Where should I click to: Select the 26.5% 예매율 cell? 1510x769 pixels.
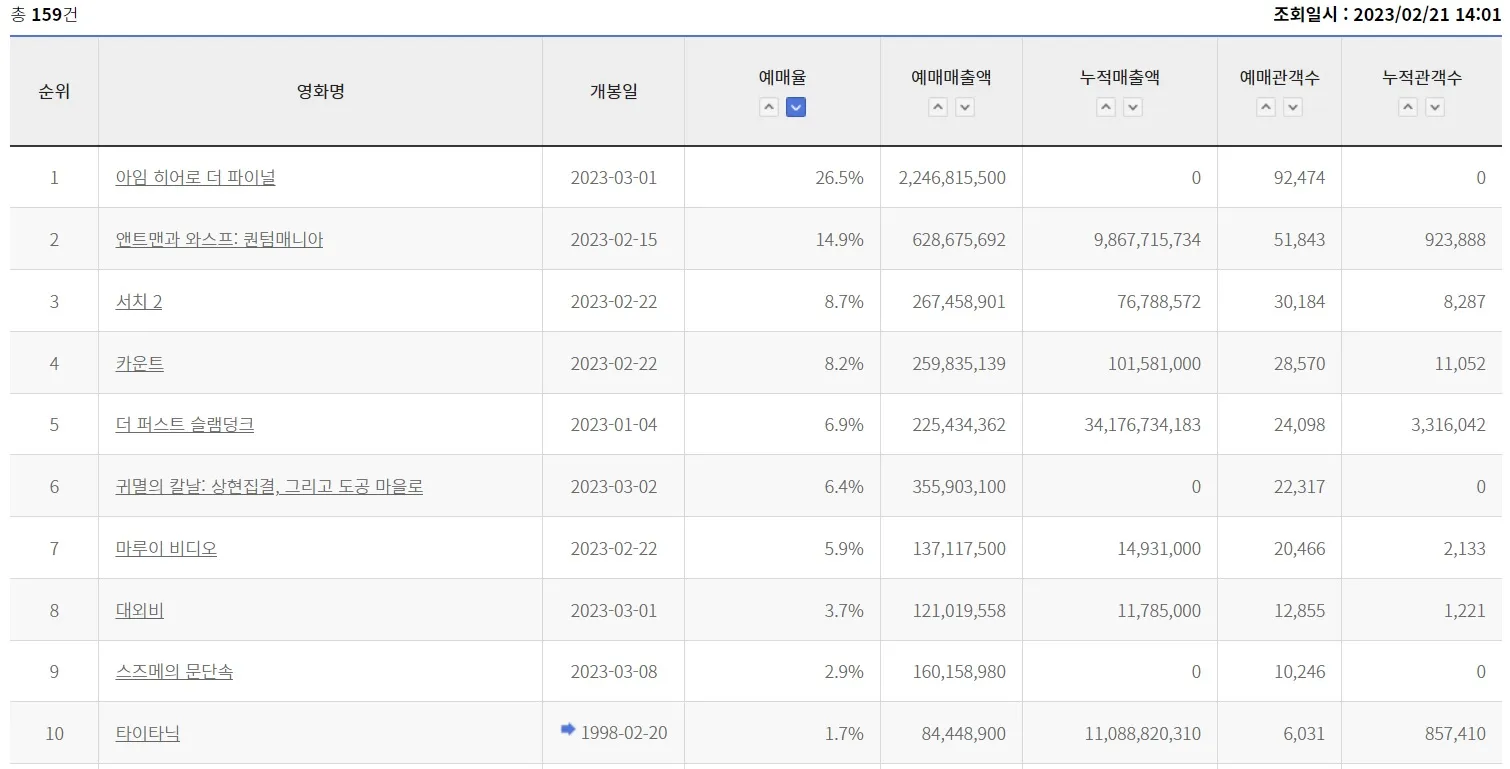[783, 178]
